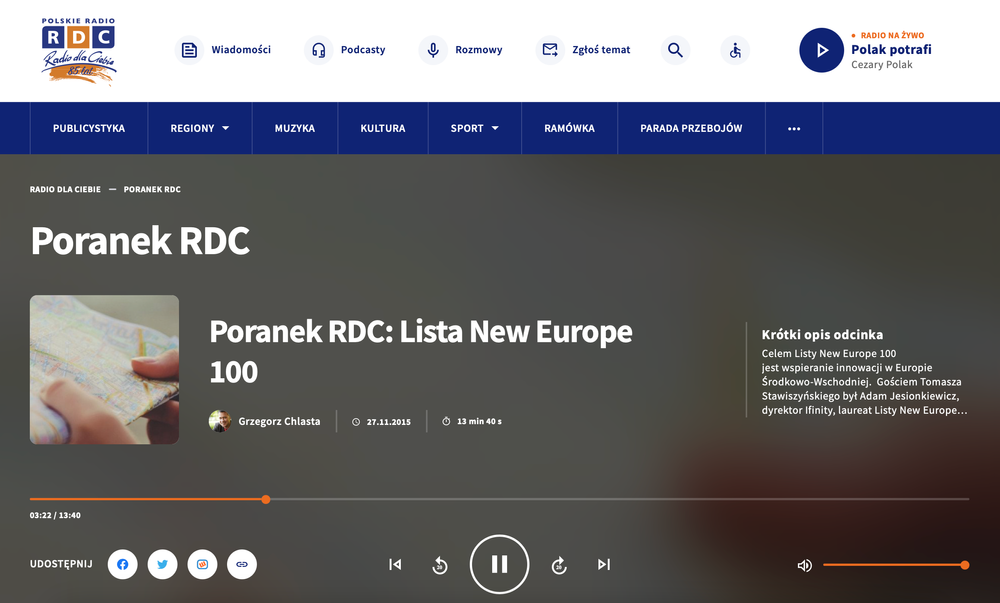Open the Podcasty section
This screenshot has height=603, width=1000.
[x=345, y=50]
